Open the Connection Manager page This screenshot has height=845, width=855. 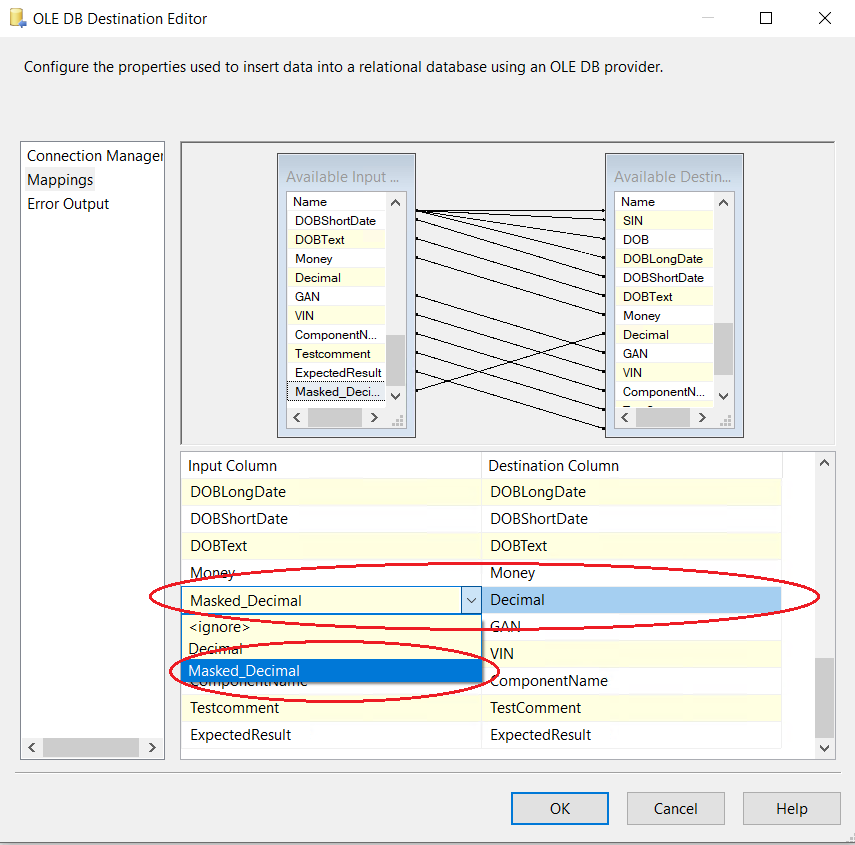click(x=94, y=156)
